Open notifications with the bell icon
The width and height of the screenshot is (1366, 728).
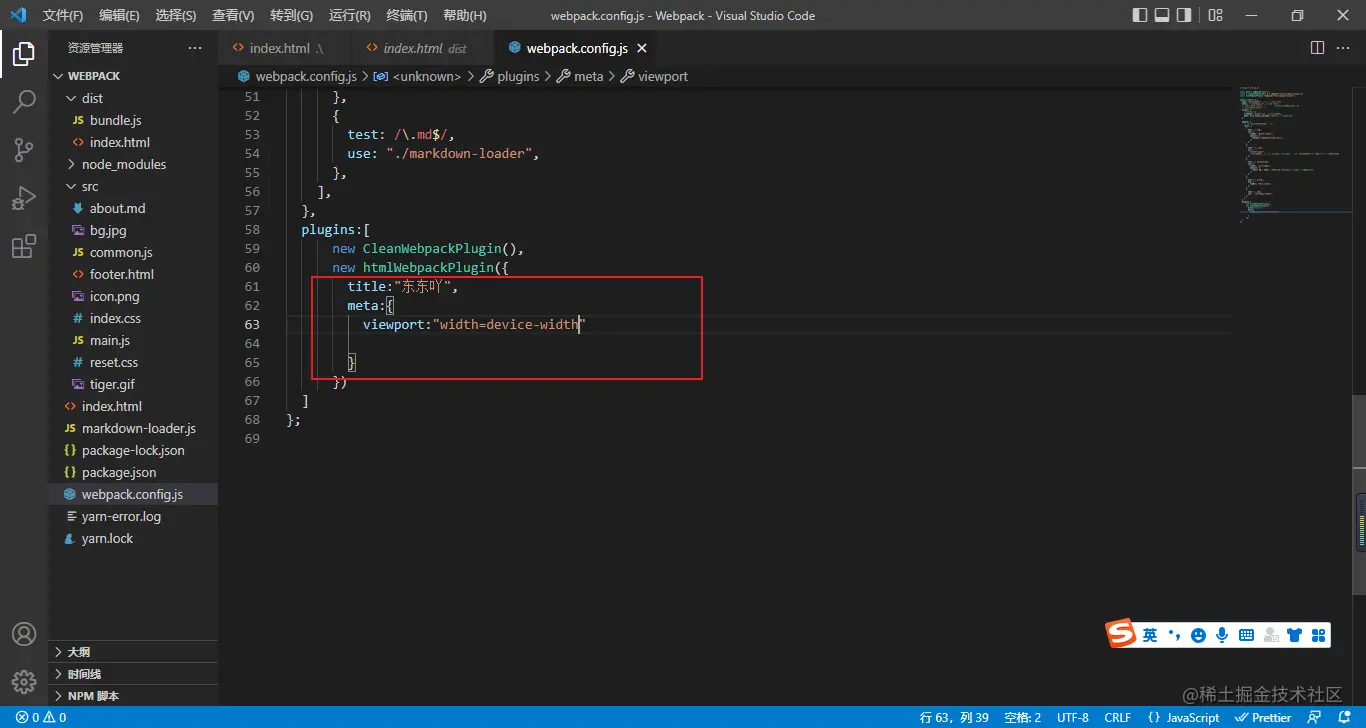1344,717
